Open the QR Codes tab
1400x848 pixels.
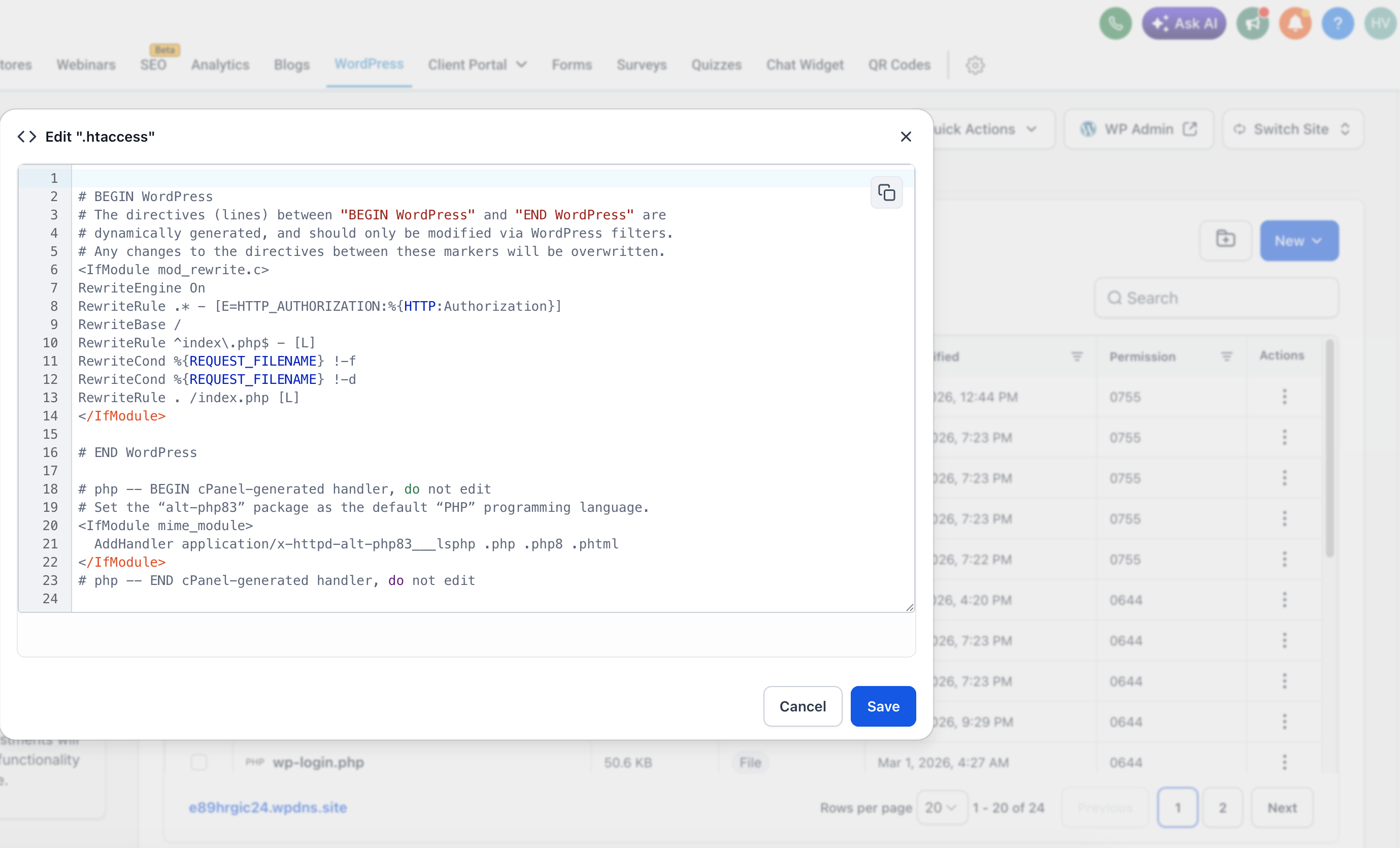pyautogui.click(x=899, y=65)
